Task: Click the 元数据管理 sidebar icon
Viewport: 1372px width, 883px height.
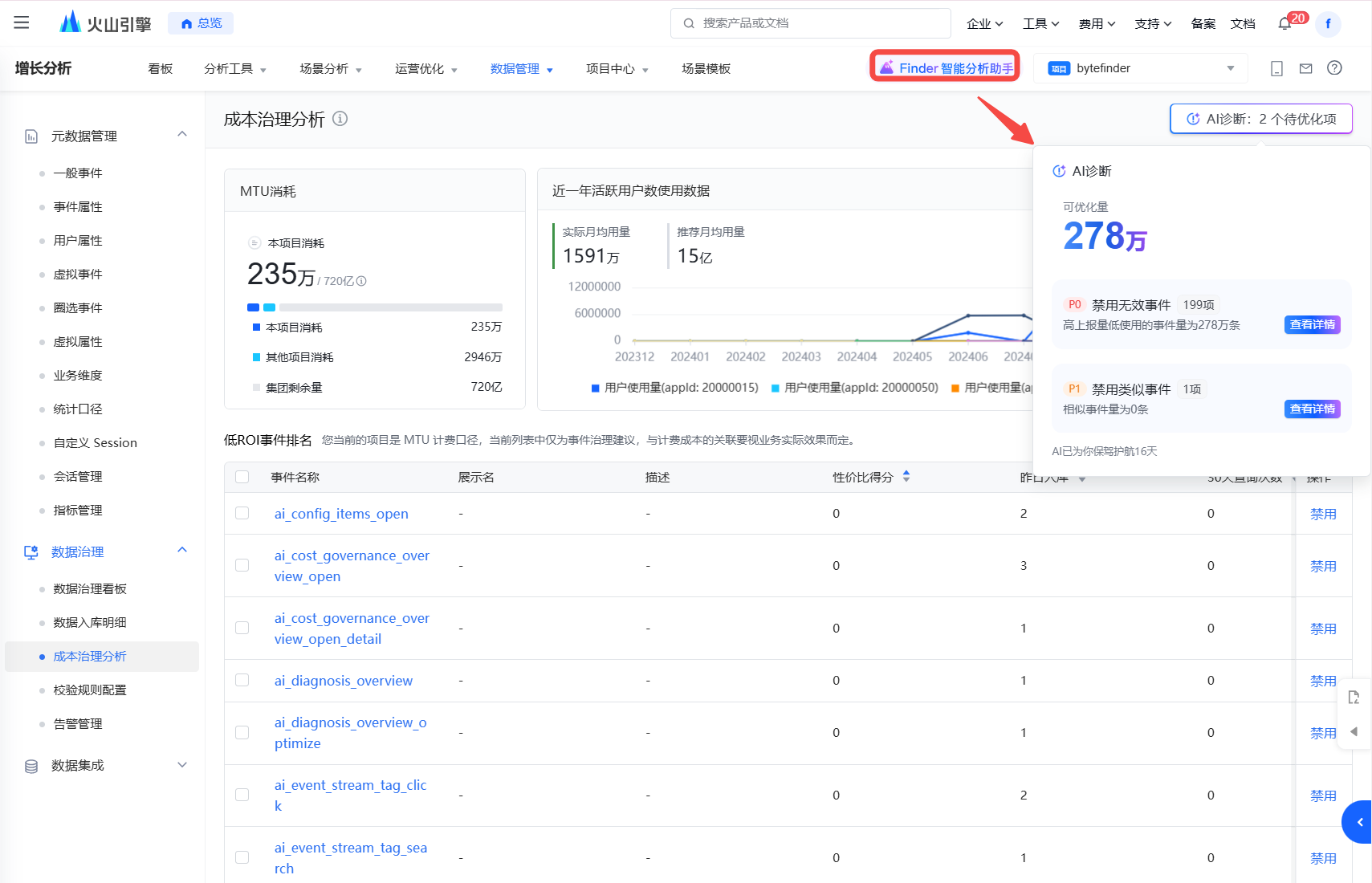Action: click(31, 136)
